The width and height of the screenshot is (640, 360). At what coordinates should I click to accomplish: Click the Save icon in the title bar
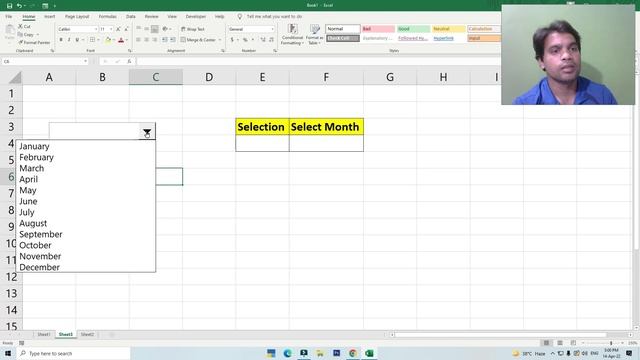9,6
